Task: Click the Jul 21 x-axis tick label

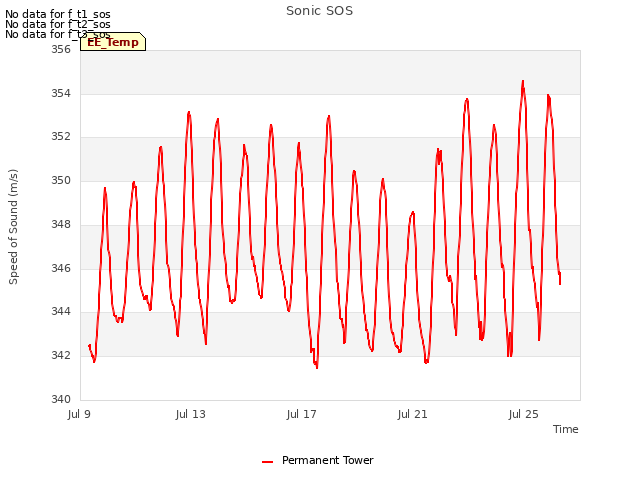Action: pyautogui.click(x=412, y=414)
